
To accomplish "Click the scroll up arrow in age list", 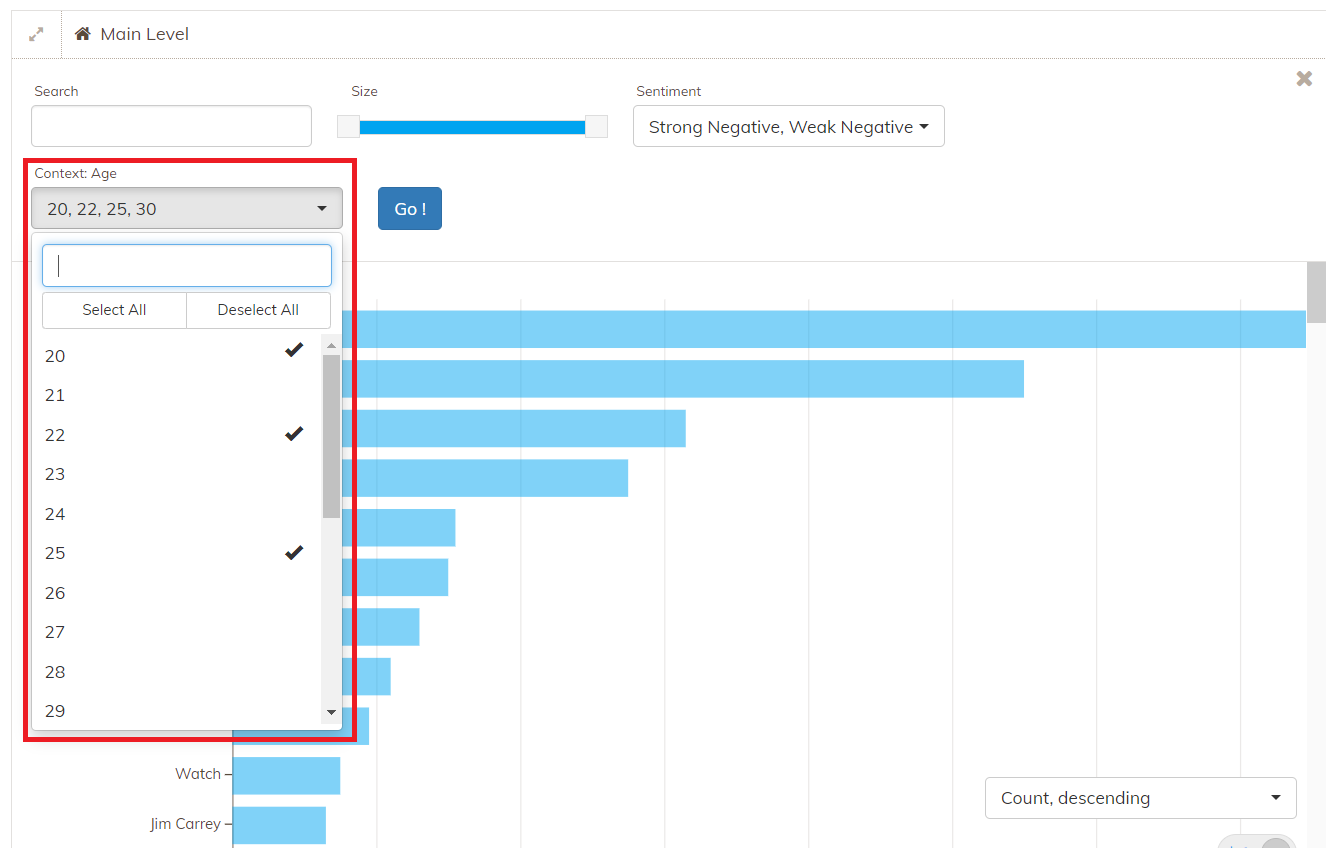I will 331,345.
